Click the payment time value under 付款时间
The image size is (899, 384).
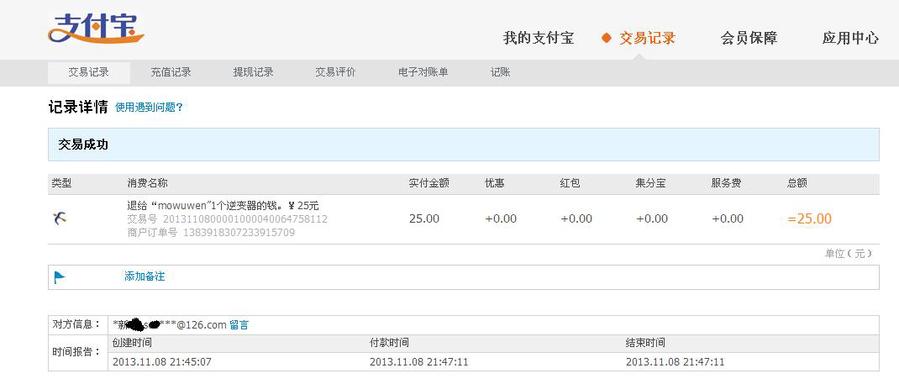(419, 362)
